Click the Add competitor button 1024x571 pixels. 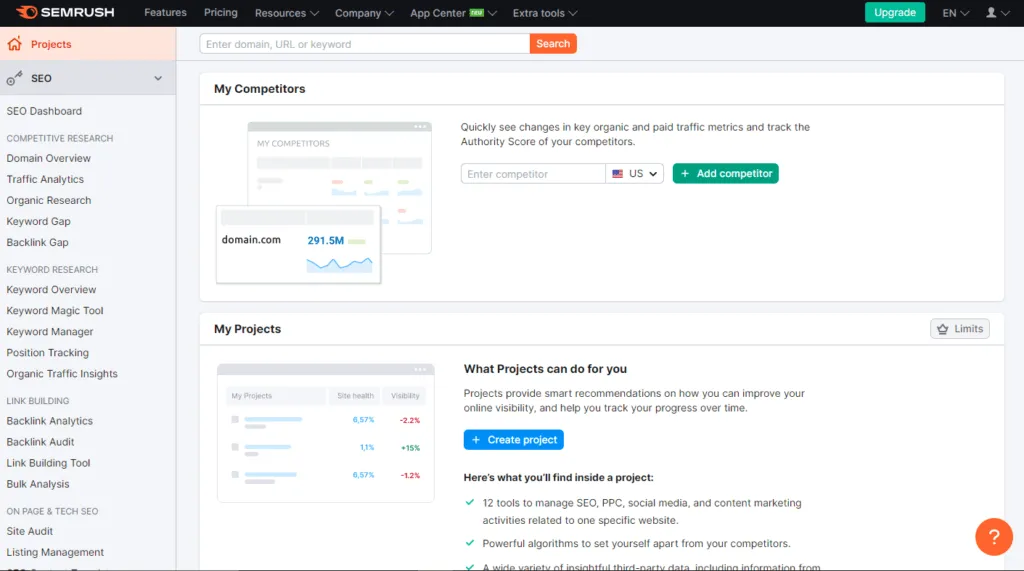click(725, 173)
